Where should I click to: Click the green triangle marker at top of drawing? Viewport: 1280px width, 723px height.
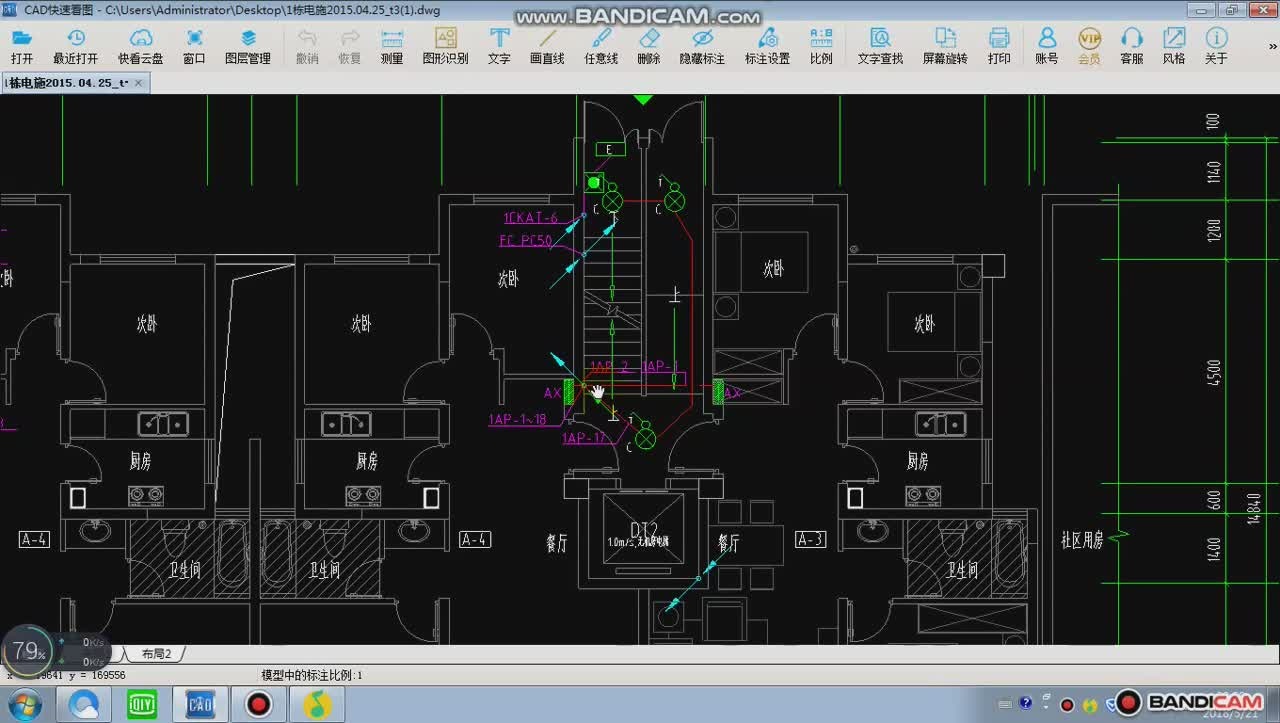pyautogui.click(x=643, y=100)
